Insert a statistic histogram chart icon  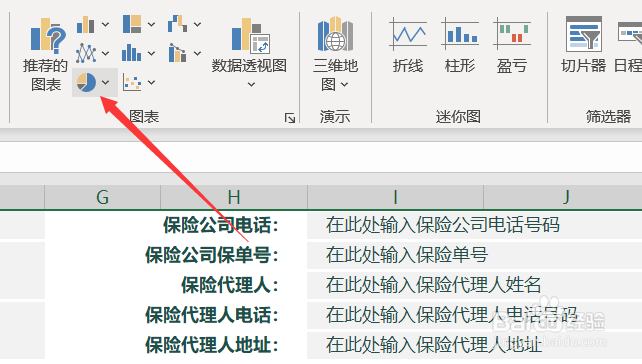coord(131,53)
